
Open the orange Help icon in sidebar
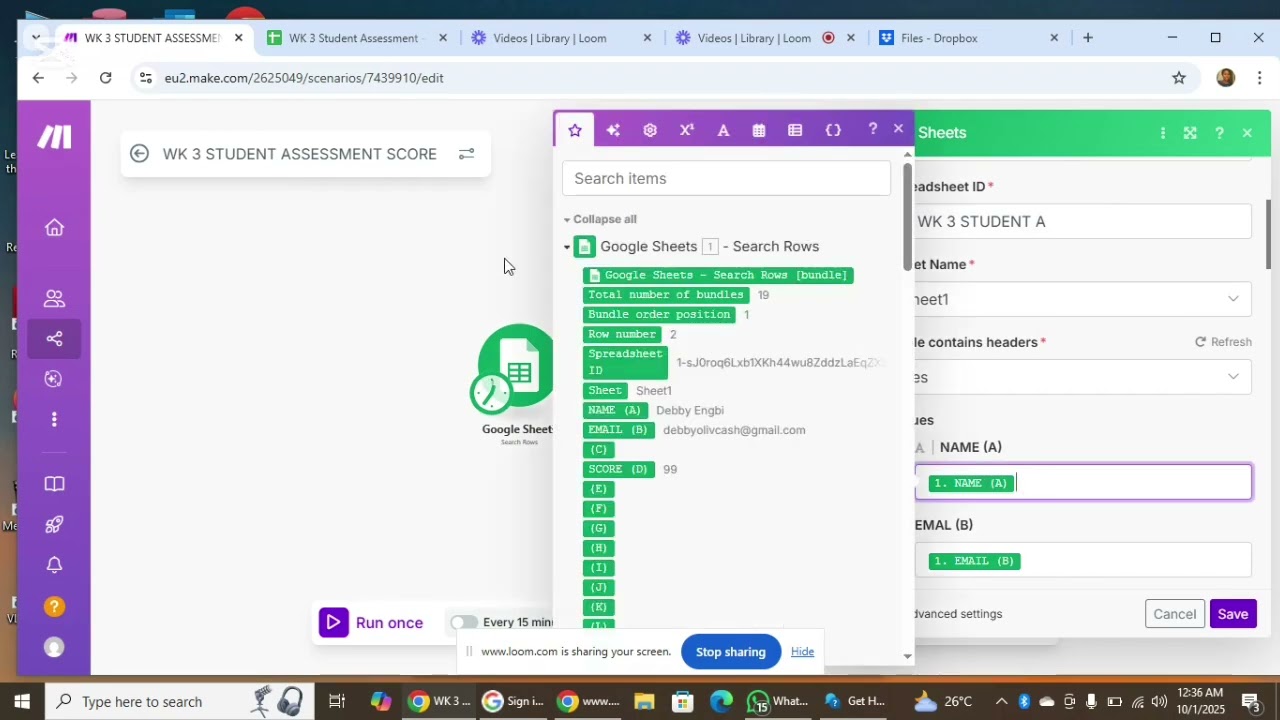tap(54, 607)
